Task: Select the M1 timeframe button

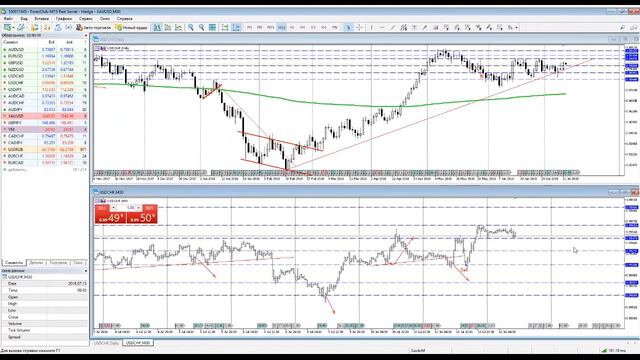Action: 249,27
